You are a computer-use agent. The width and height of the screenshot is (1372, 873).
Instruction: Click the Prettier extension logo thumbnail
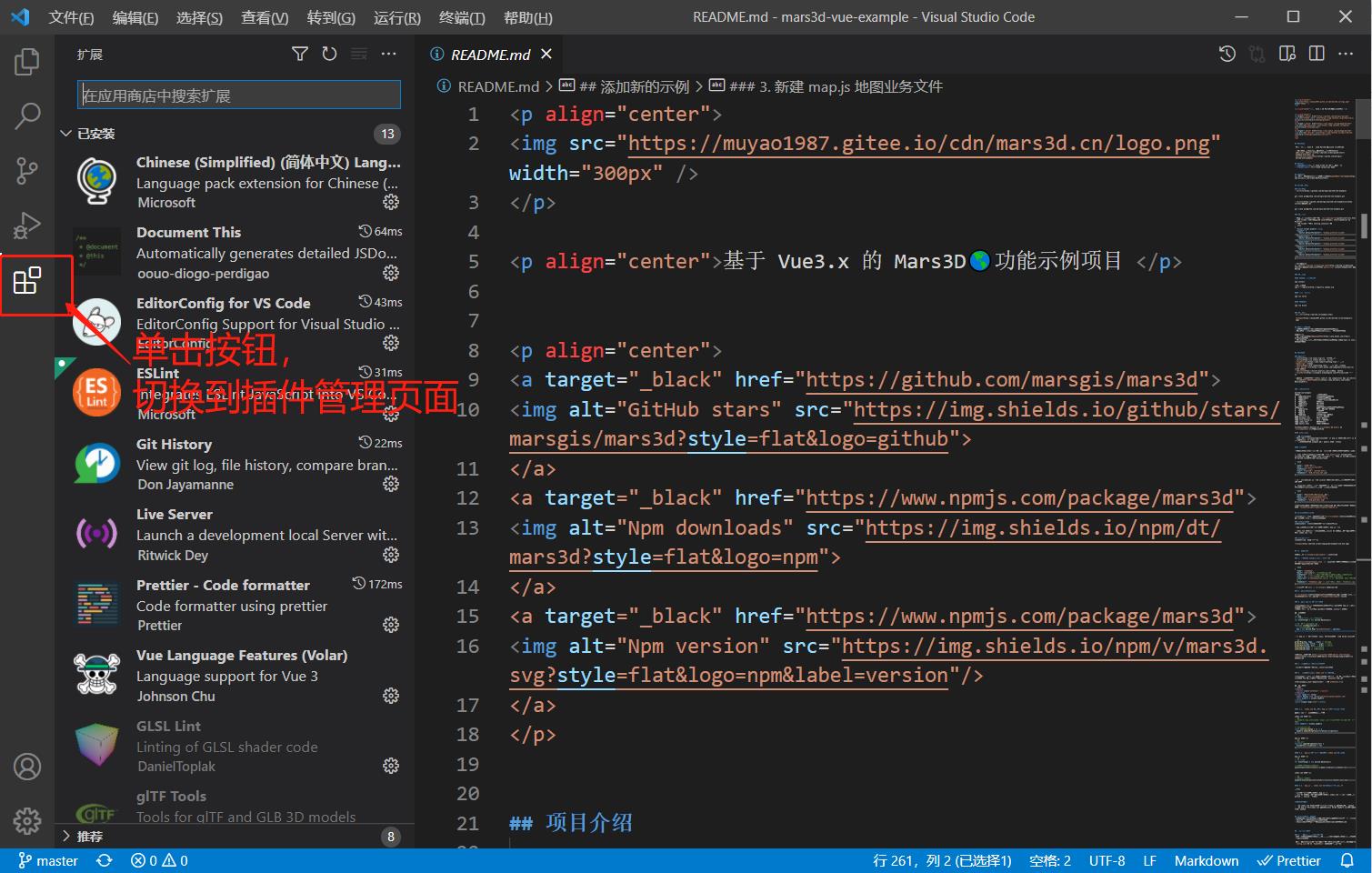(x=97, y=604)
